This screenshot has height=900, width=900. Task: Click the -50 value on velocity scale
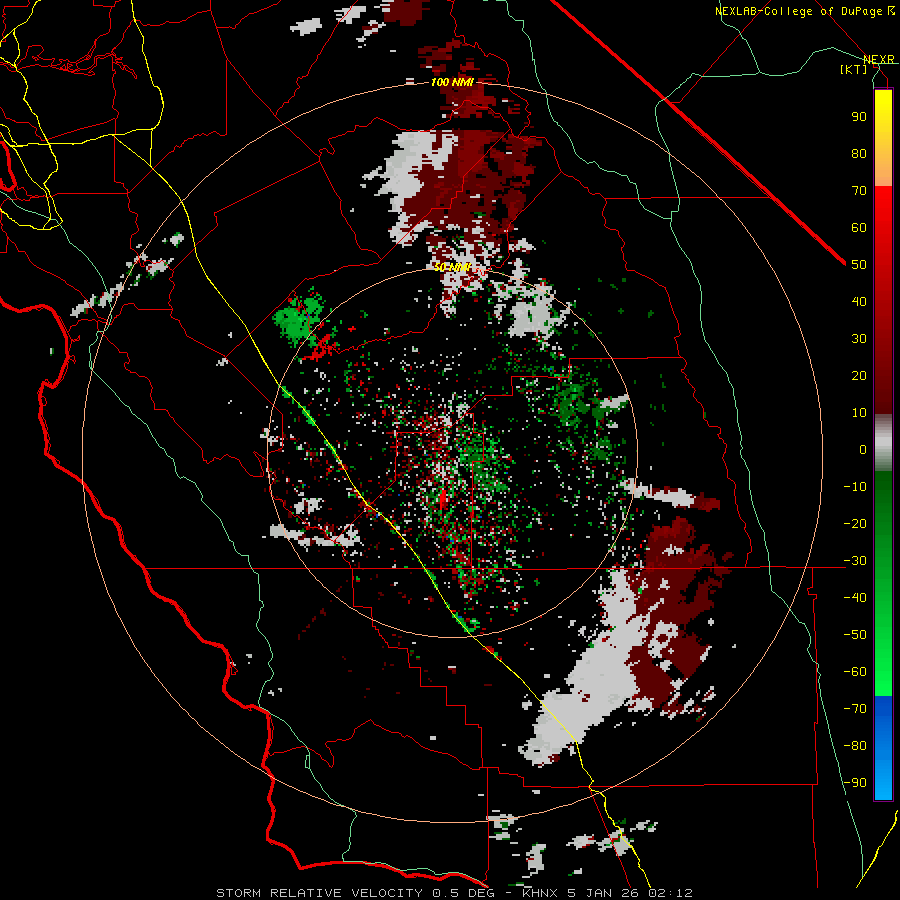coord(855,635)
